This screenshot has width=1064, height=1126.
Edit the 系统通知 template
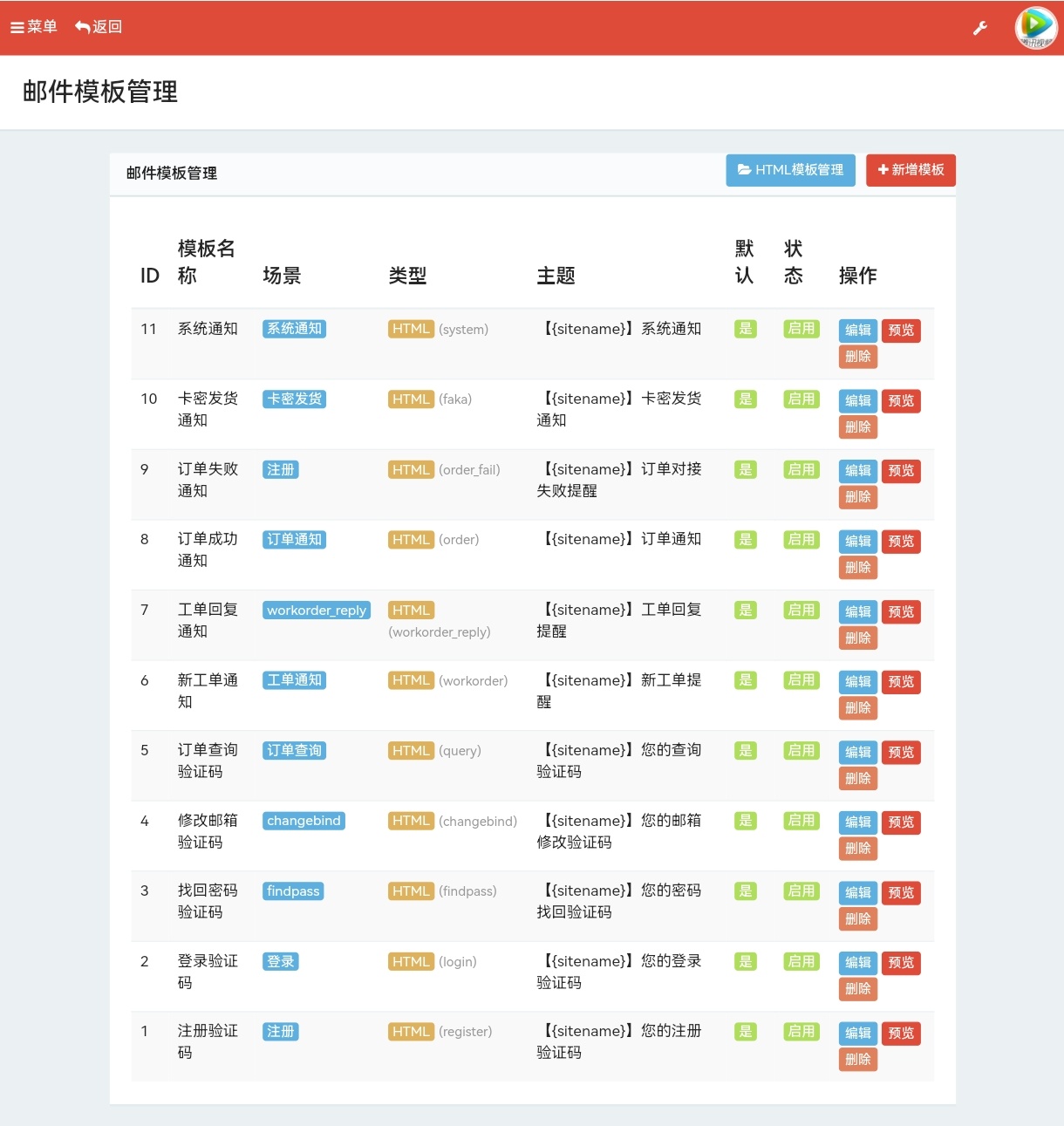point(858,331)
